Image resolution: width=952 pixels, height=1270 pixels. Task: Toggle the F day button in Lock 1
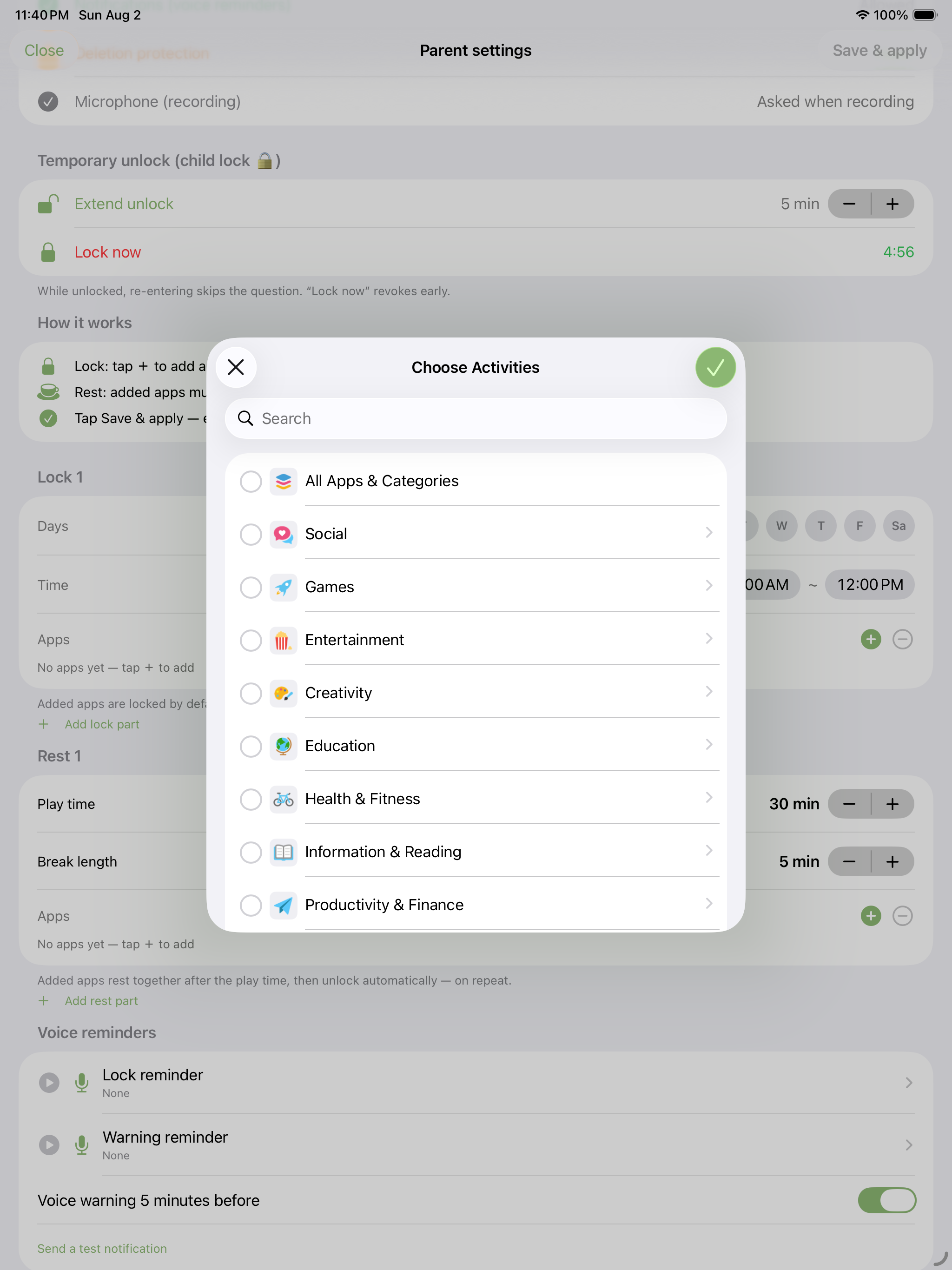(x=859, y=526)
